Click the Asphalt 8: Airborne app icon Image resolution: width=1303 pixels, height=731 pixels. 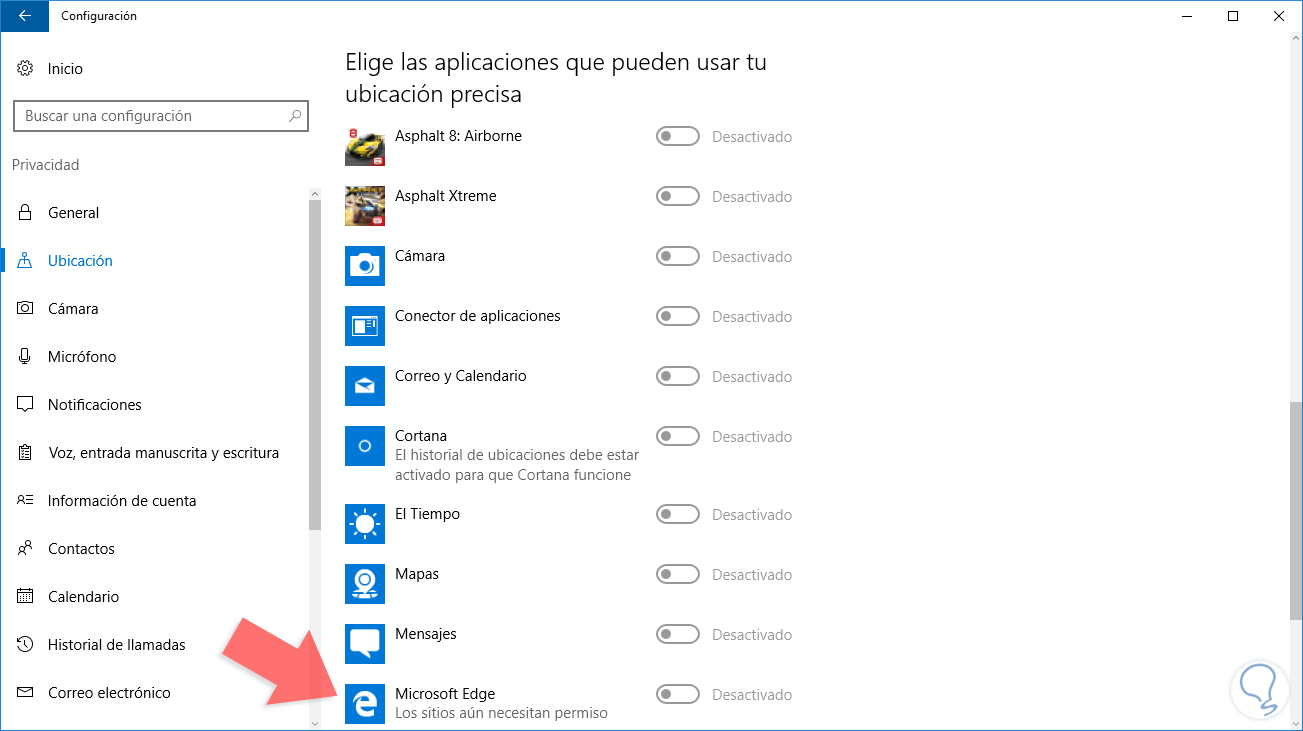click(365, 146)
